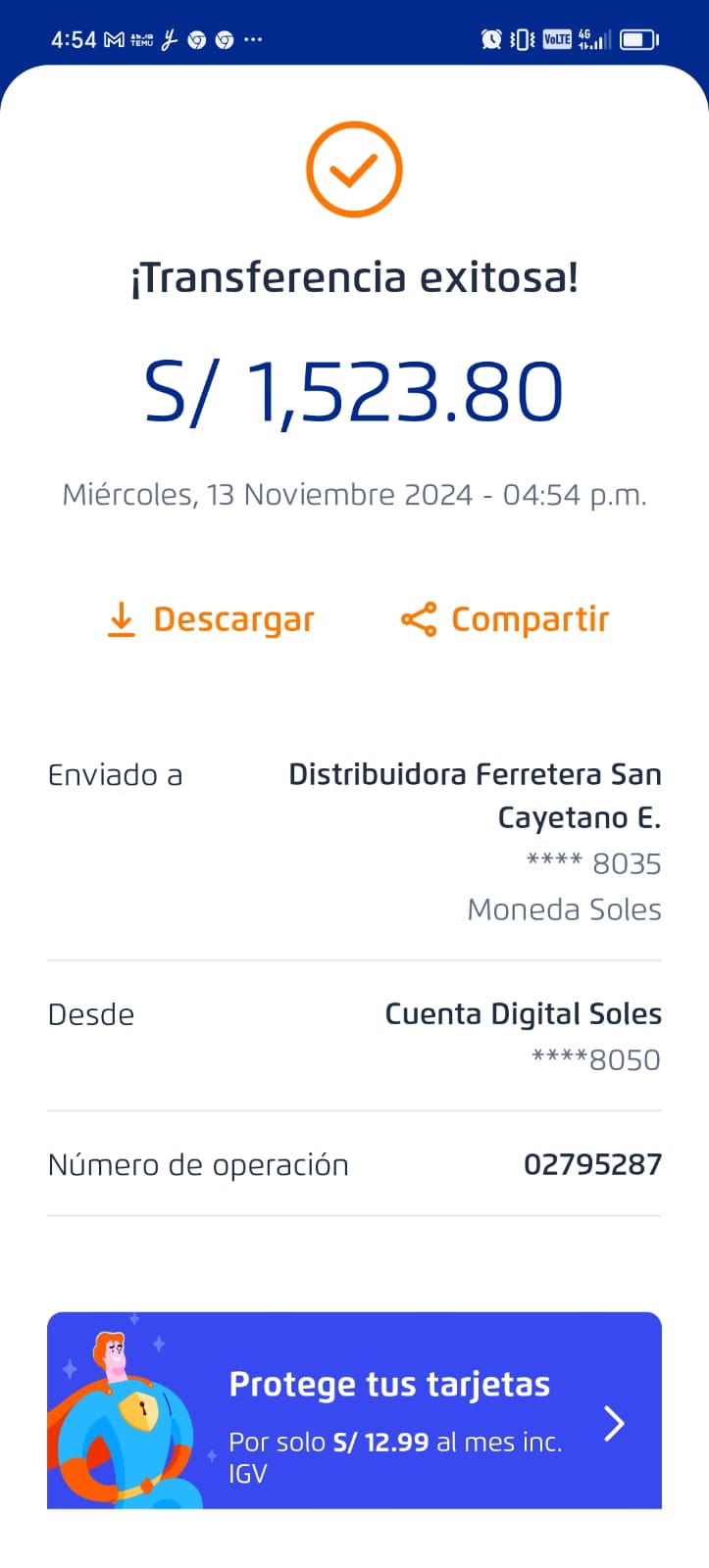Viewport: 709px width, 1568px height.
Task: Open the three-dot notification overflow
Action: 253,40
